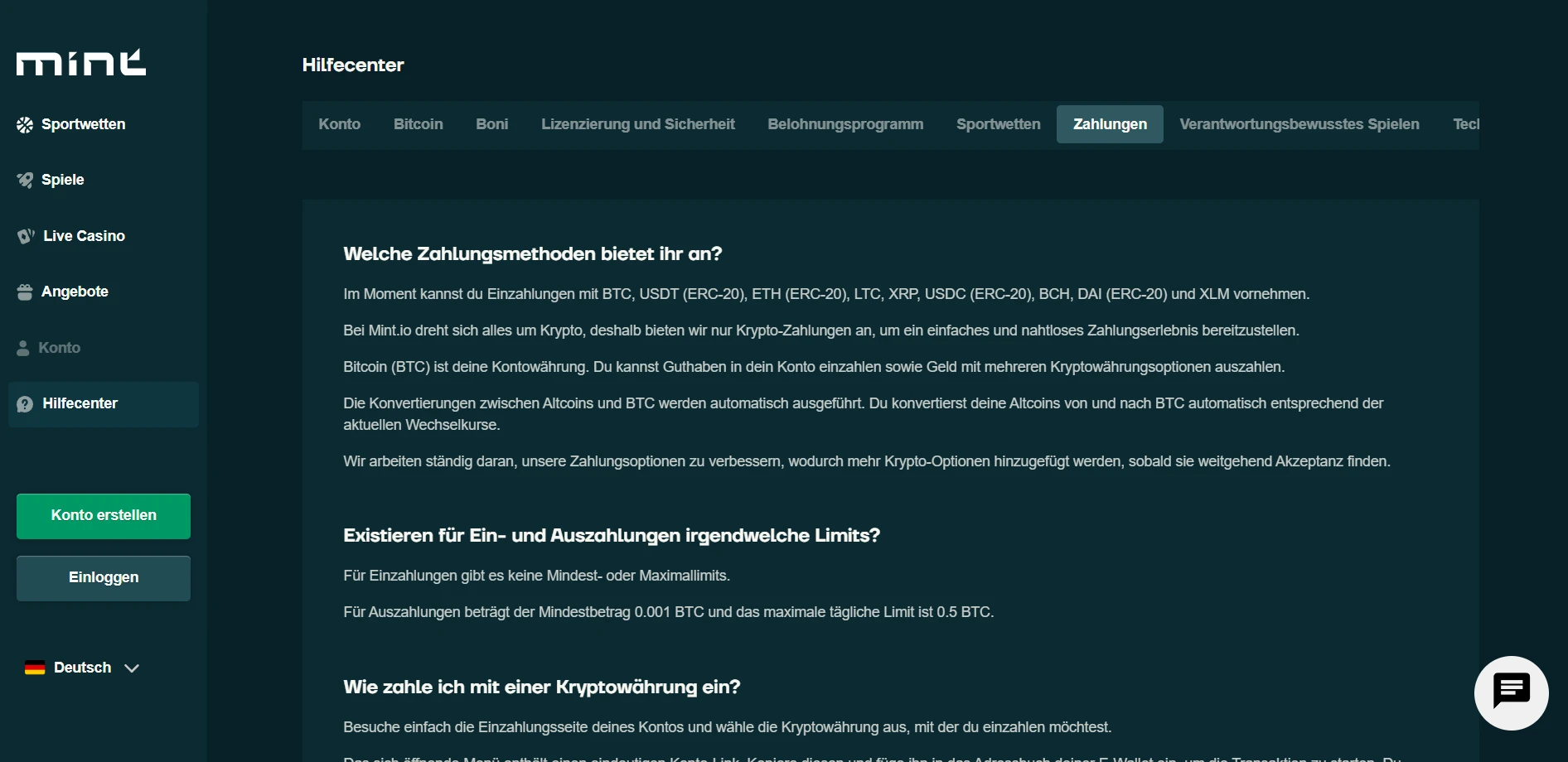Open Verantwortungsbewusstes Spielen tab

[x=1299, y=124]
